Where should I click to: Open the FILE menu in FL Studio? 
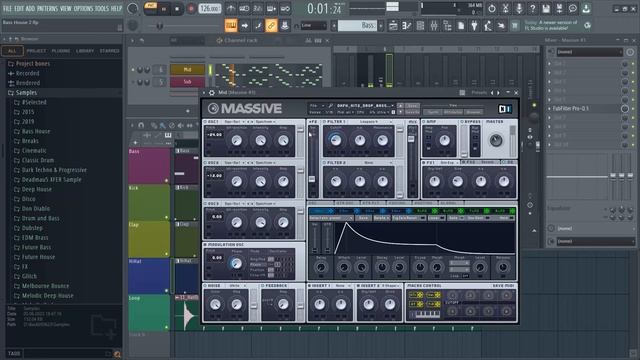[7, 8]
